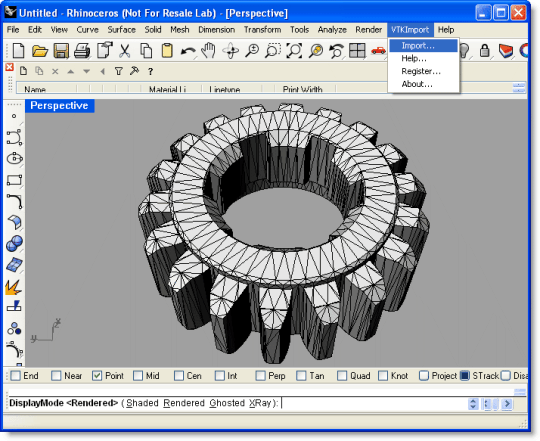This screenshot has height=441, width=540.
Task: Click the padlock Lock icon
Action: click(x=485, y=51)
